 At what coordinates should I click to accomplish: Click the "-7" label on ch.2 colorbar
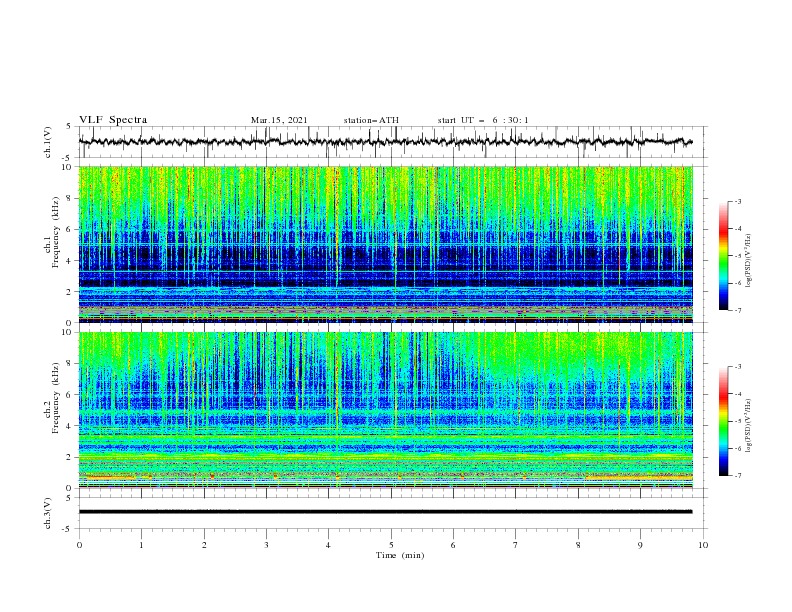tap(737, 476)
